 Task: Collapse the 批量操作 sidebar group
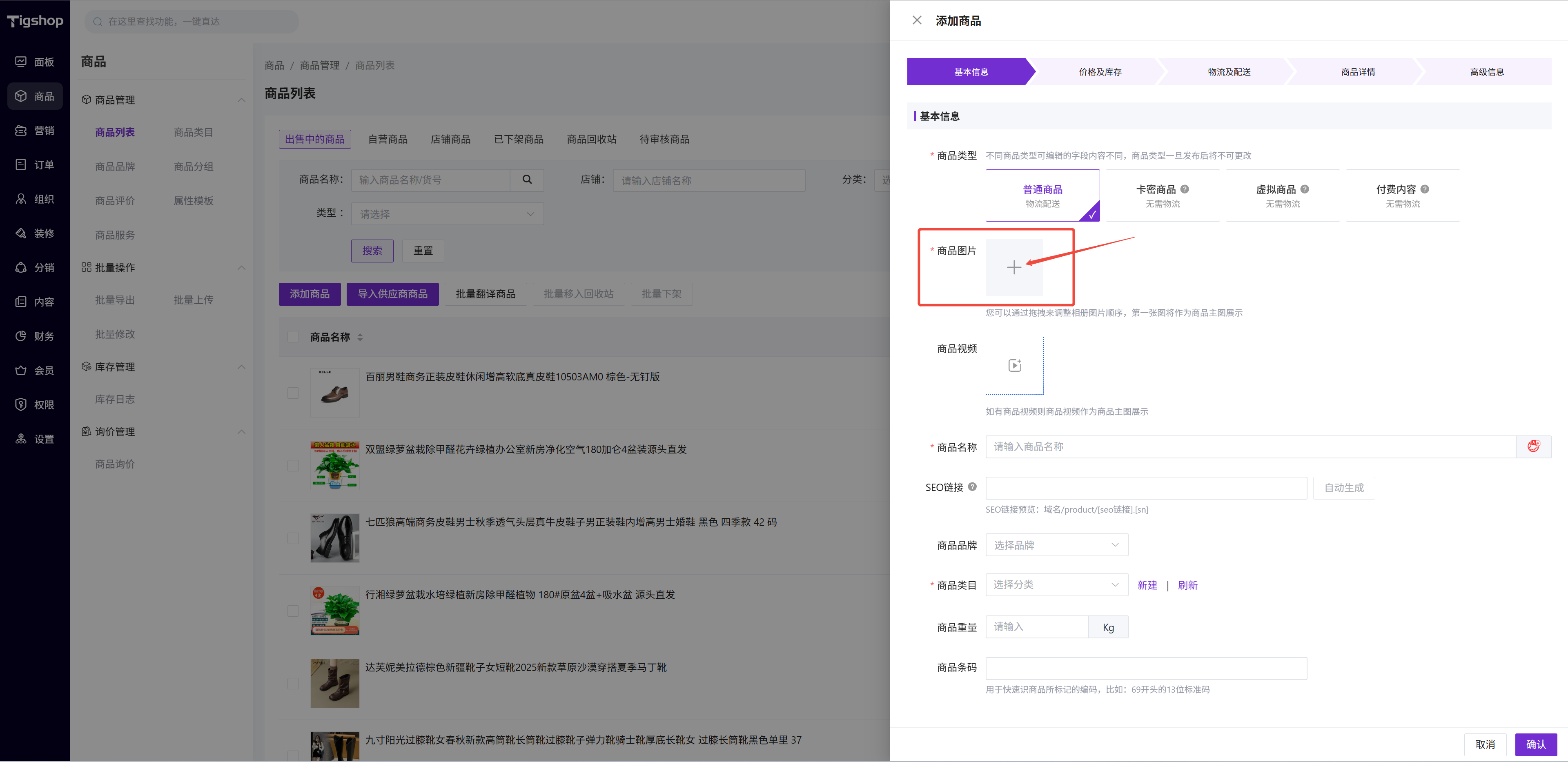[x=242, y=267]
